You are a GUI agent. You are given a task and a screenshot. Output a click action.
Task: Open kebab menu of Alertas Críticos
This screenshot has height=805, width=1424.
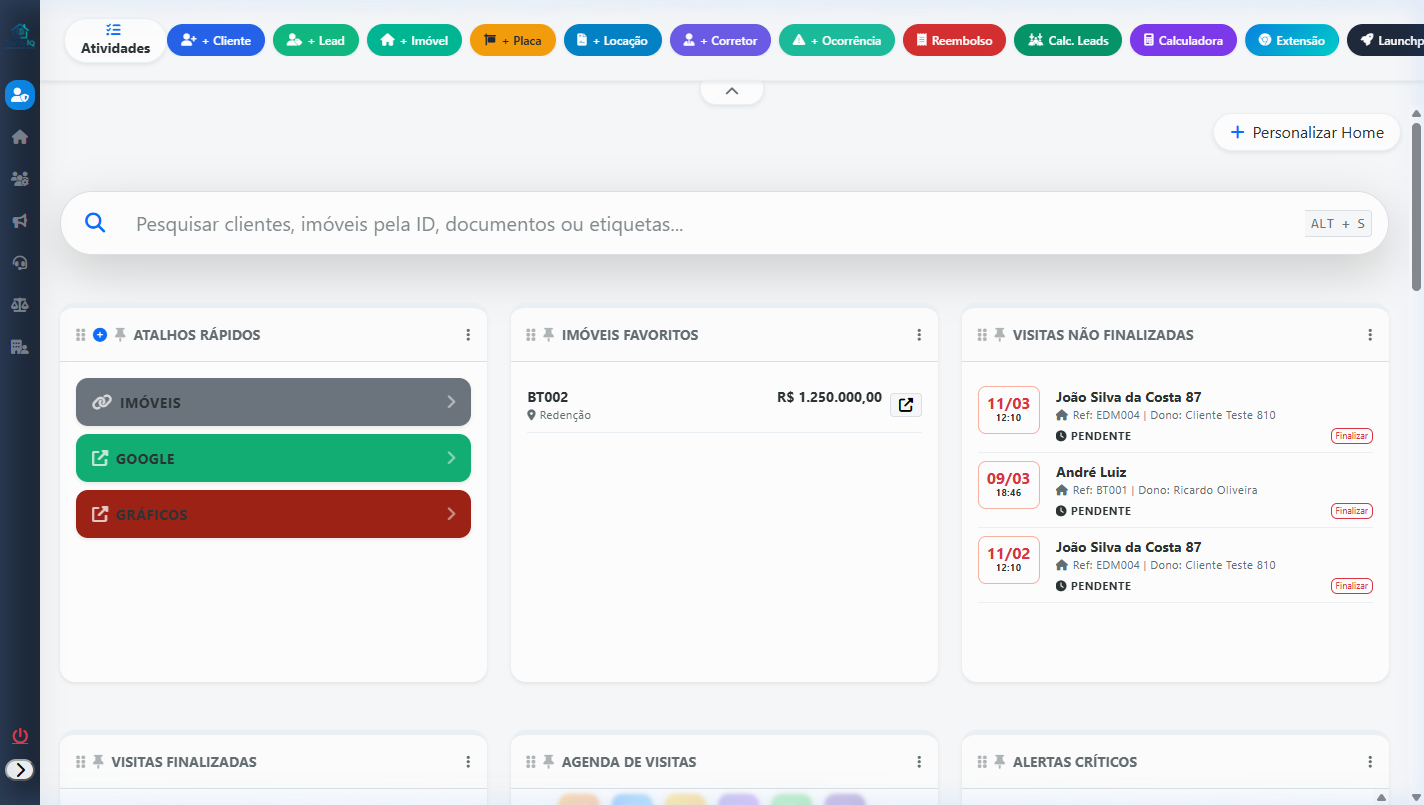(x=1370, y=762)
